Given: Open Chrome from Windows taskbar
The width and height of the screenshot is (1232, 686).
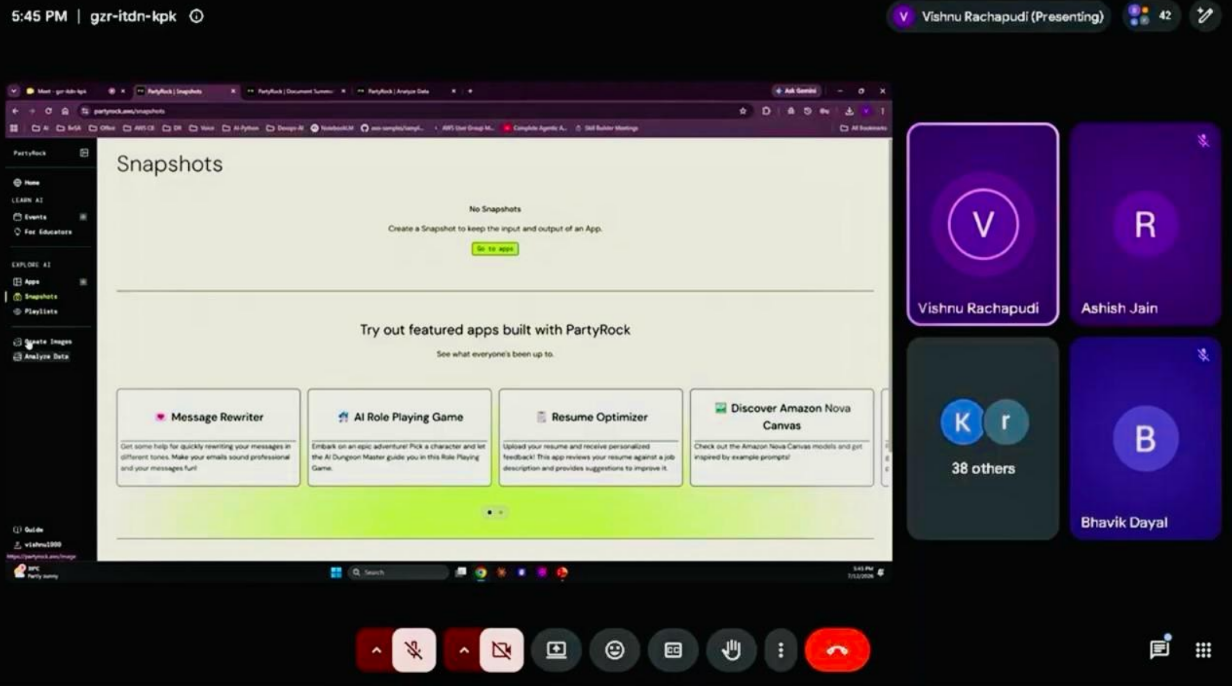Looking at the screenshot, I should (481, 573).
